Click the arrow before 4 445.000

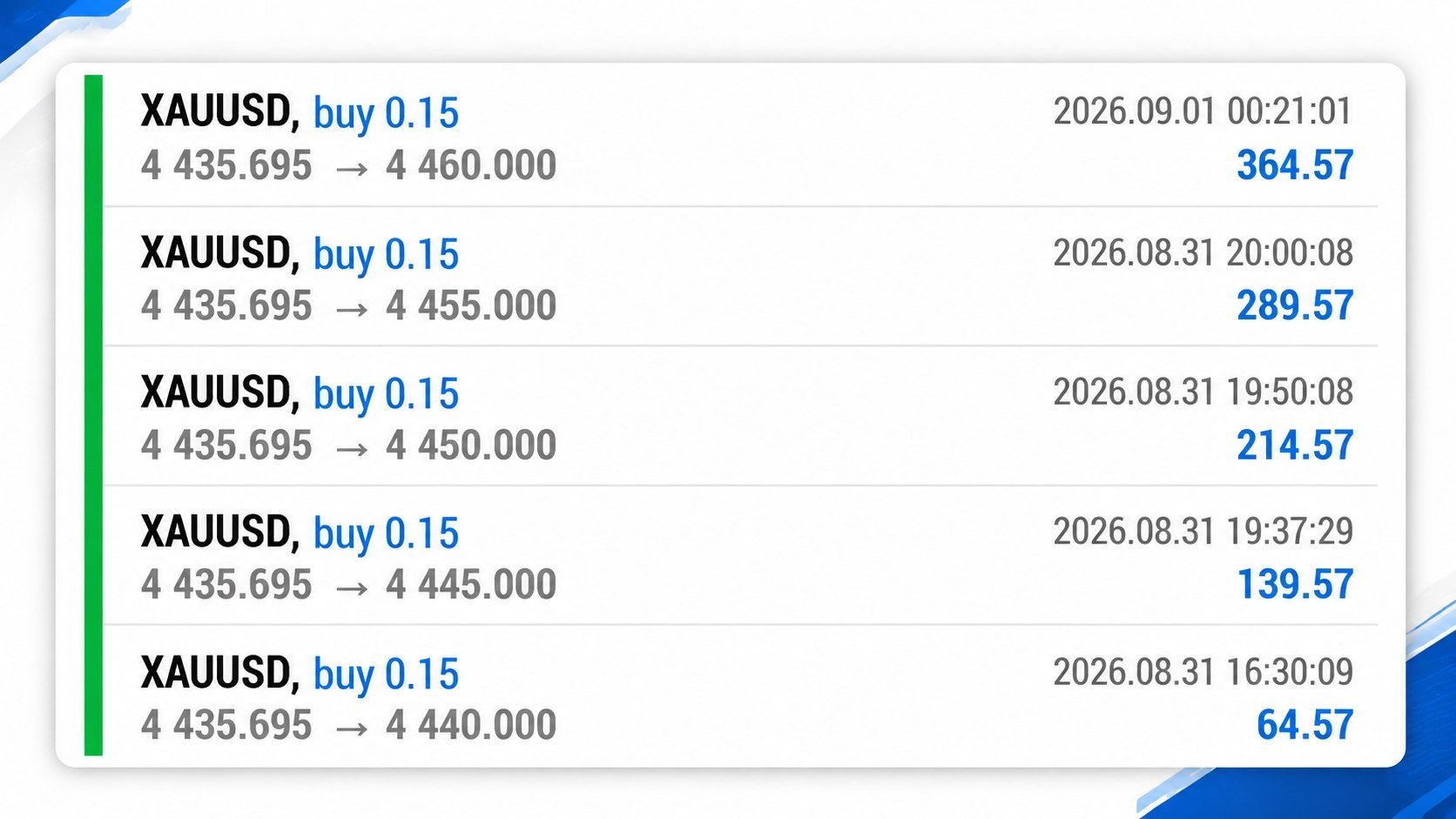pyautogui.click(x=352, y=588)
